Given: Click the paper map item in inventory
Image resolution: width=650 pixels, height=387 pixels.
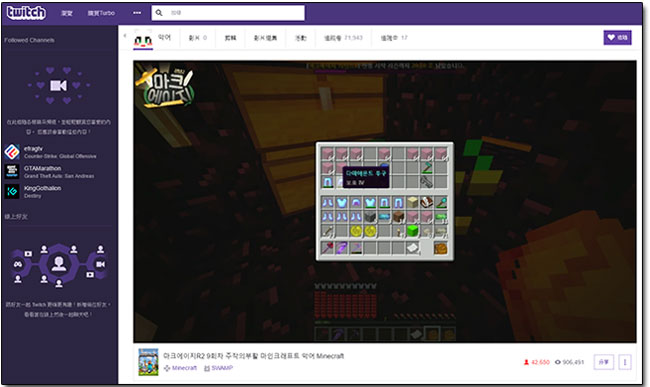Looking at the screenshot, I should pos(412,248).
